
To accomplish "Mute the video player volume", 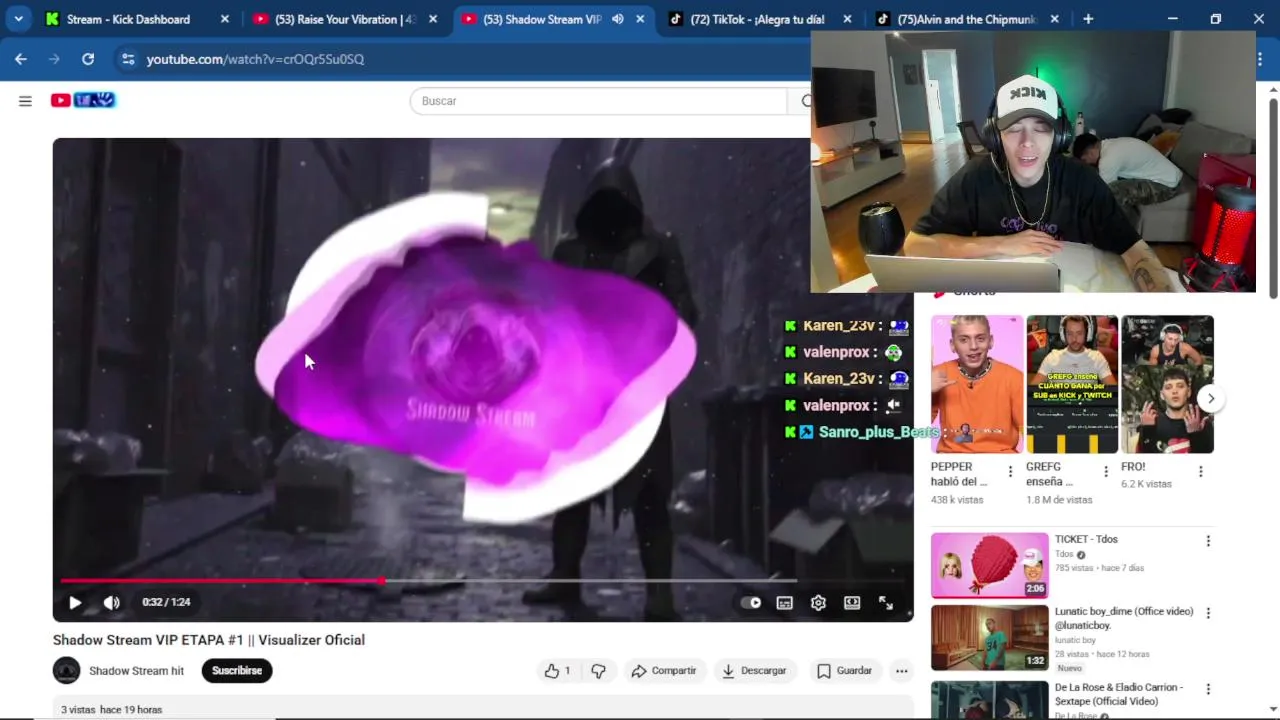I will point(111,602).
